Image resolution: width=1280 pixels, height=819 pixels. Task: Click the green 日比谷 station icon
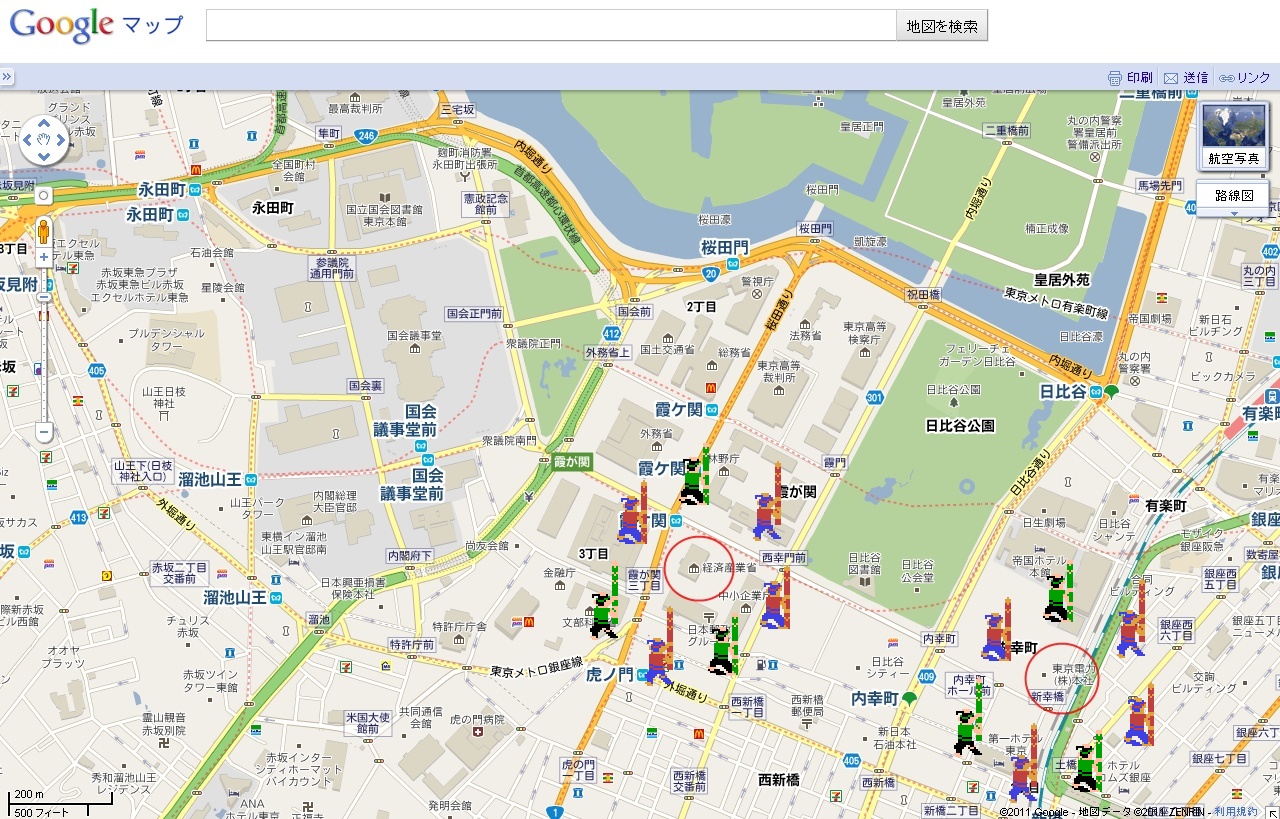(1111, 391)
